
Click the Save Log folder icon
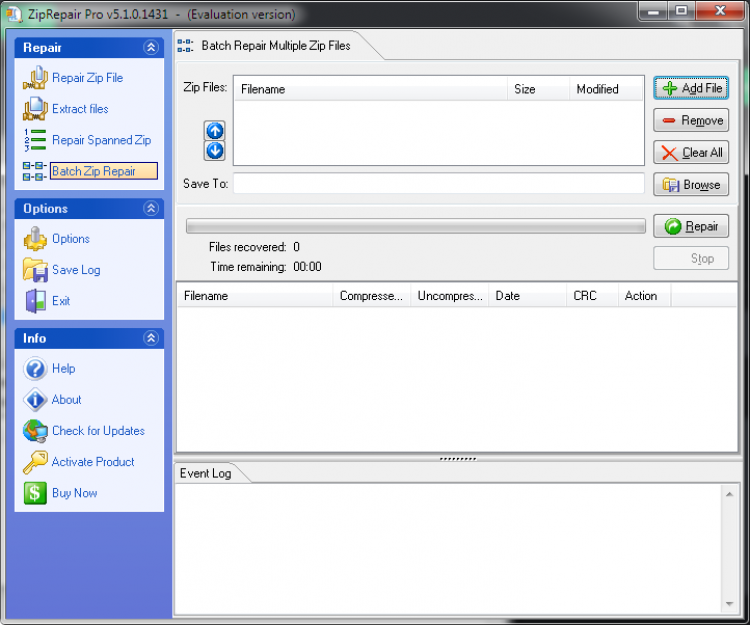tap(35, 270)
